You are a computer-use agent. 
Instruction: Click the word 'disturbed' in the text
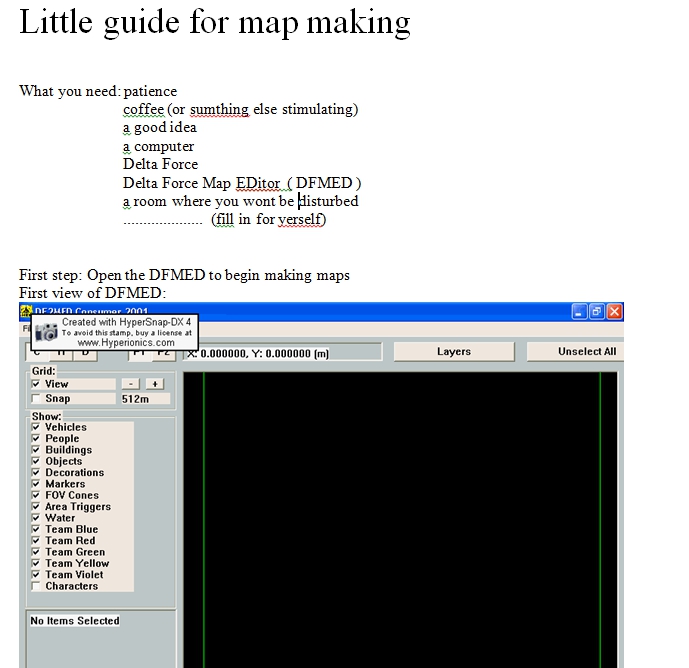[x=328, y=201]
